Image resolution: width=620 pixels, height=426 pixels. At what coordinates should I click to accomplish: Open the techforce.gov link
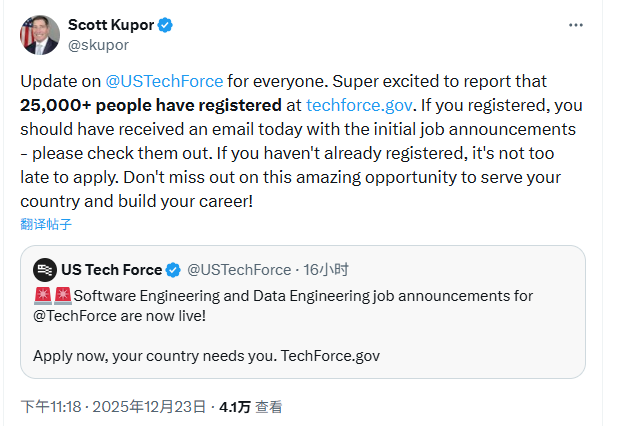pyautogui.click(x=358, y=104)
